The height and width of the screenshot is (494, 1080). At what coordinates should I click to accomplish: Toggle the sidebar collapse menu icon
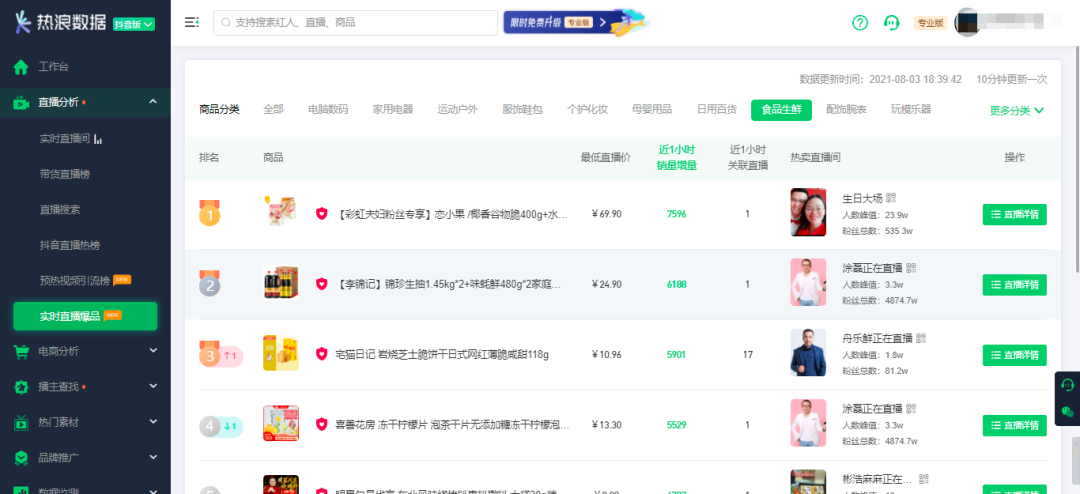191,23
